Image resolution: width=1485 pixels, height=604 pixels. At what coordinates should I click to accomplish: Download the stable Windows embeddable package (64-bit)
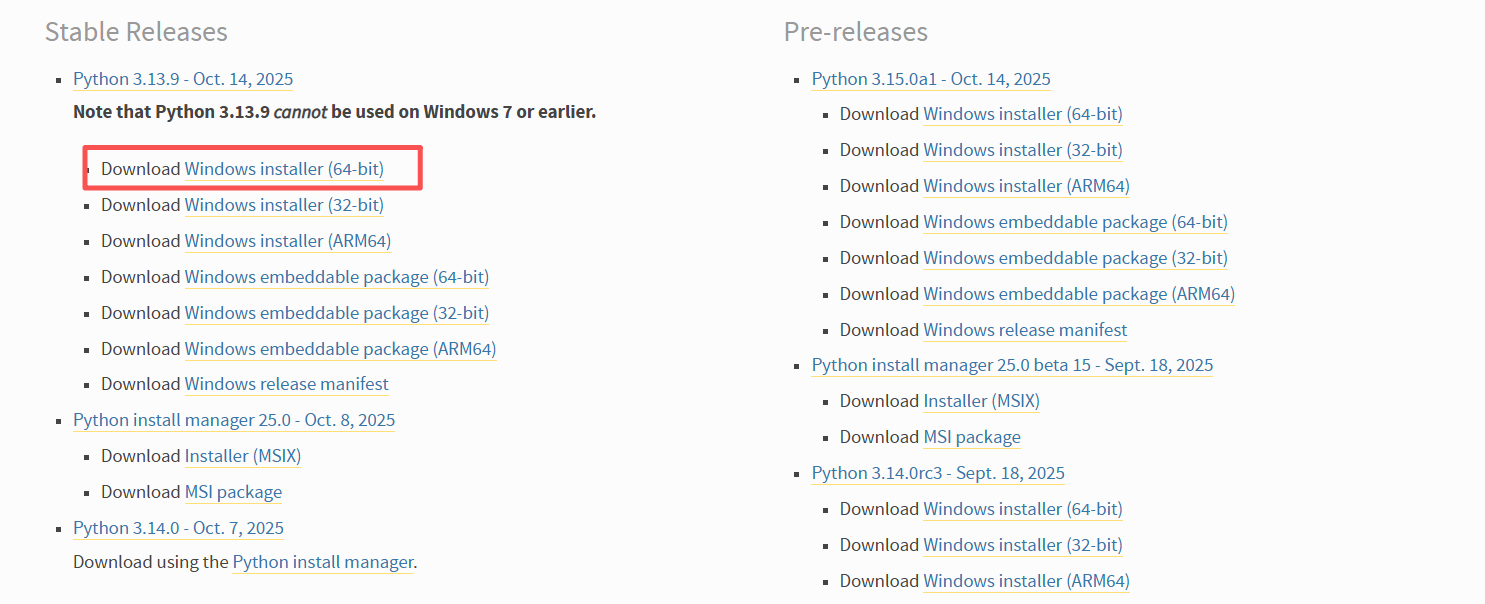(336, 277)
